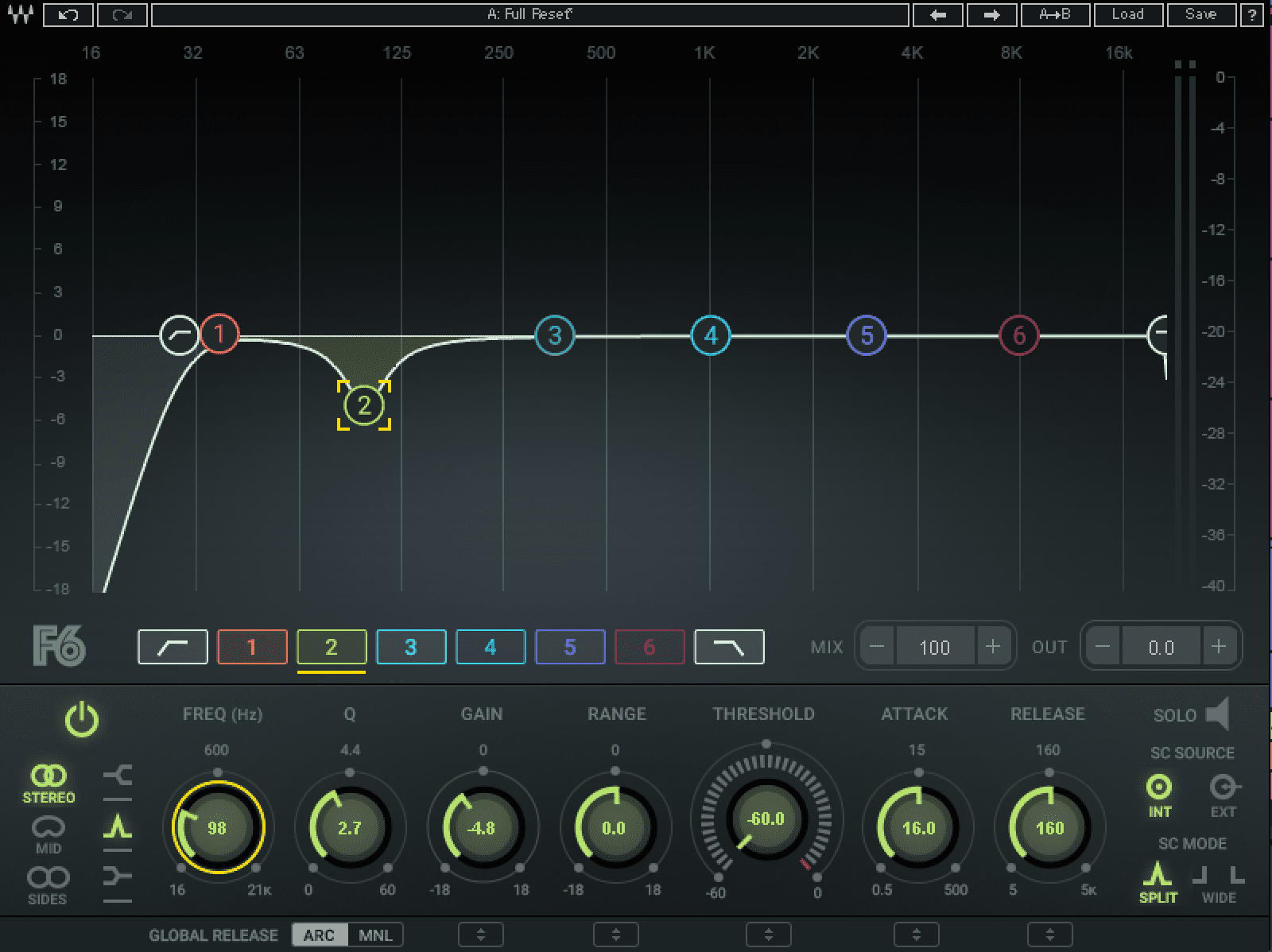Open the band 4 selector tab below graph

point(491,647)
